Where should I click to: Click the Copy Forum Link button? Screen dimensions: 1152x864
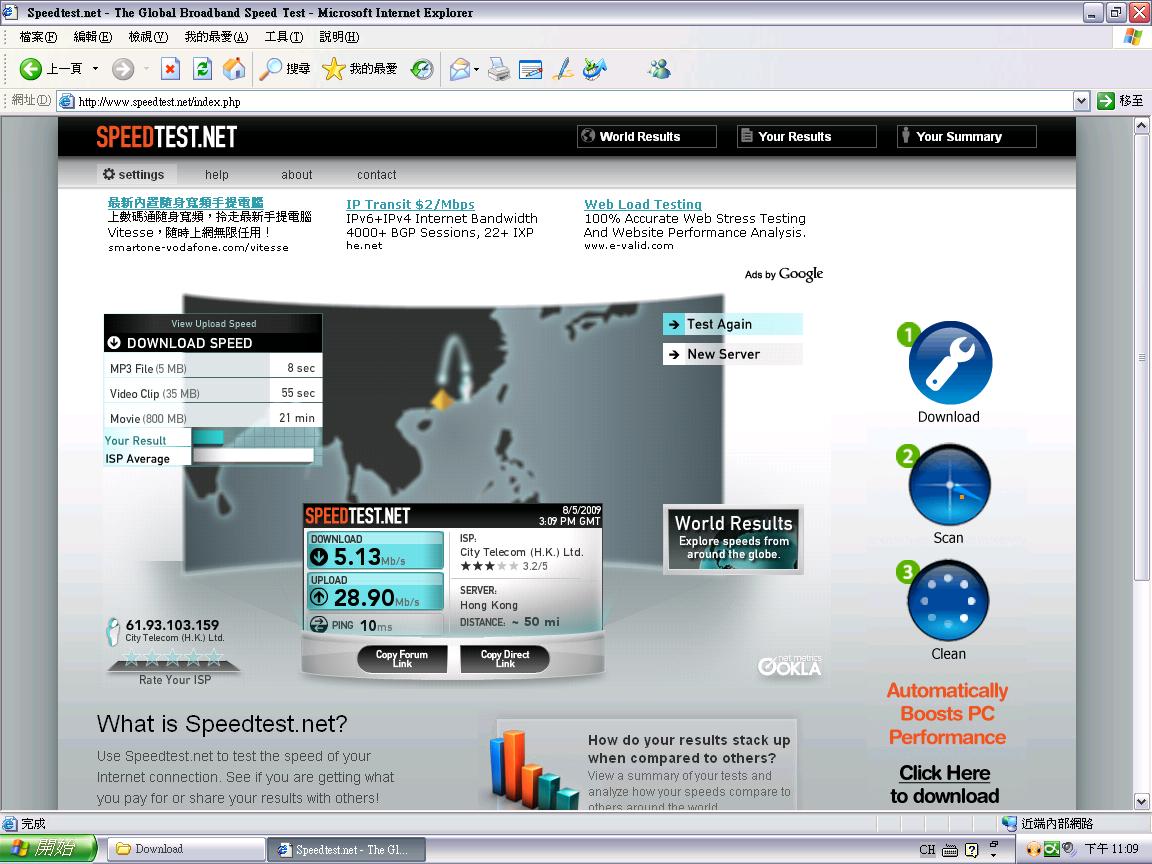pos(402,658)
